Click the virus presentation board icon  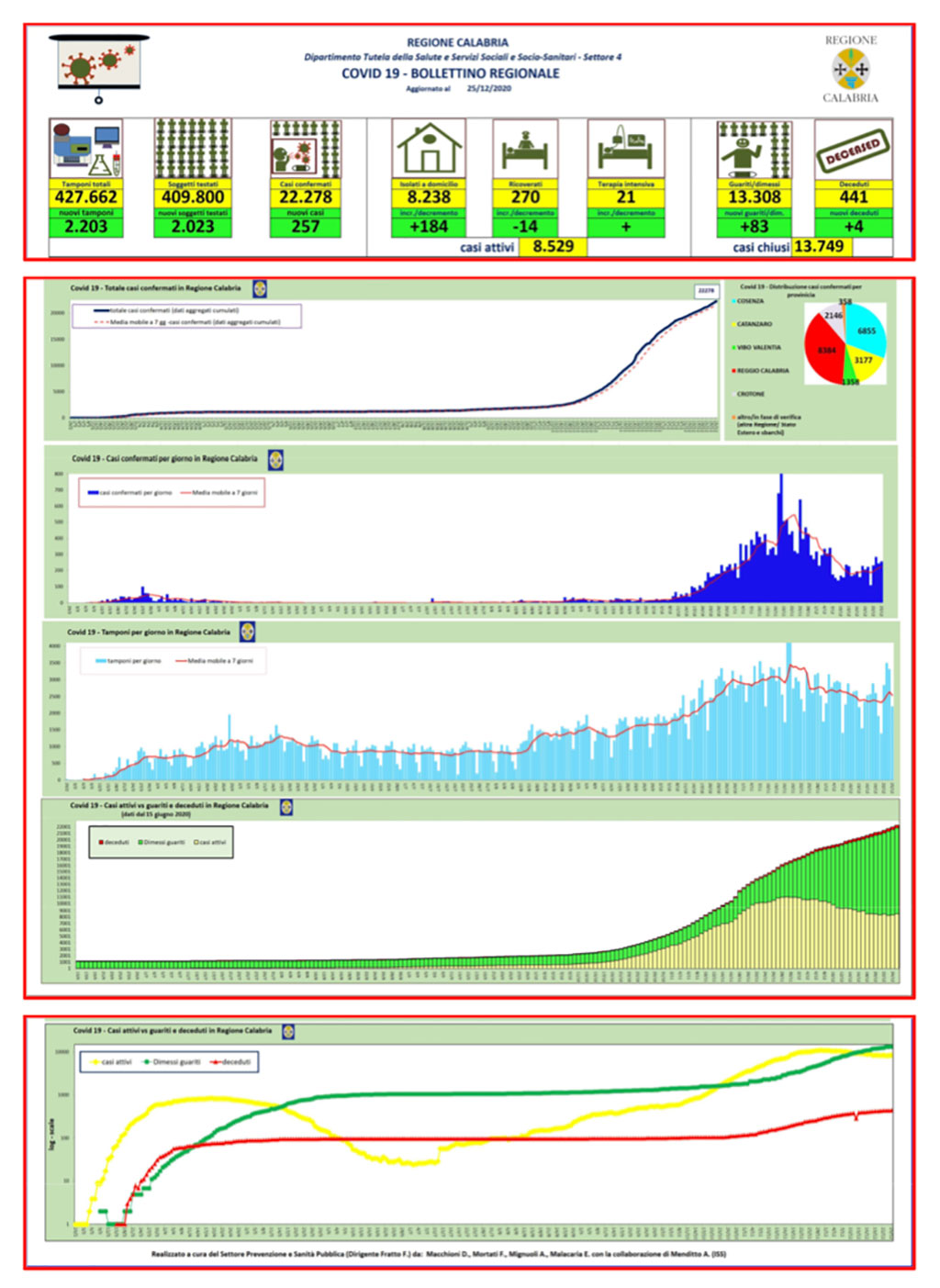99,69
